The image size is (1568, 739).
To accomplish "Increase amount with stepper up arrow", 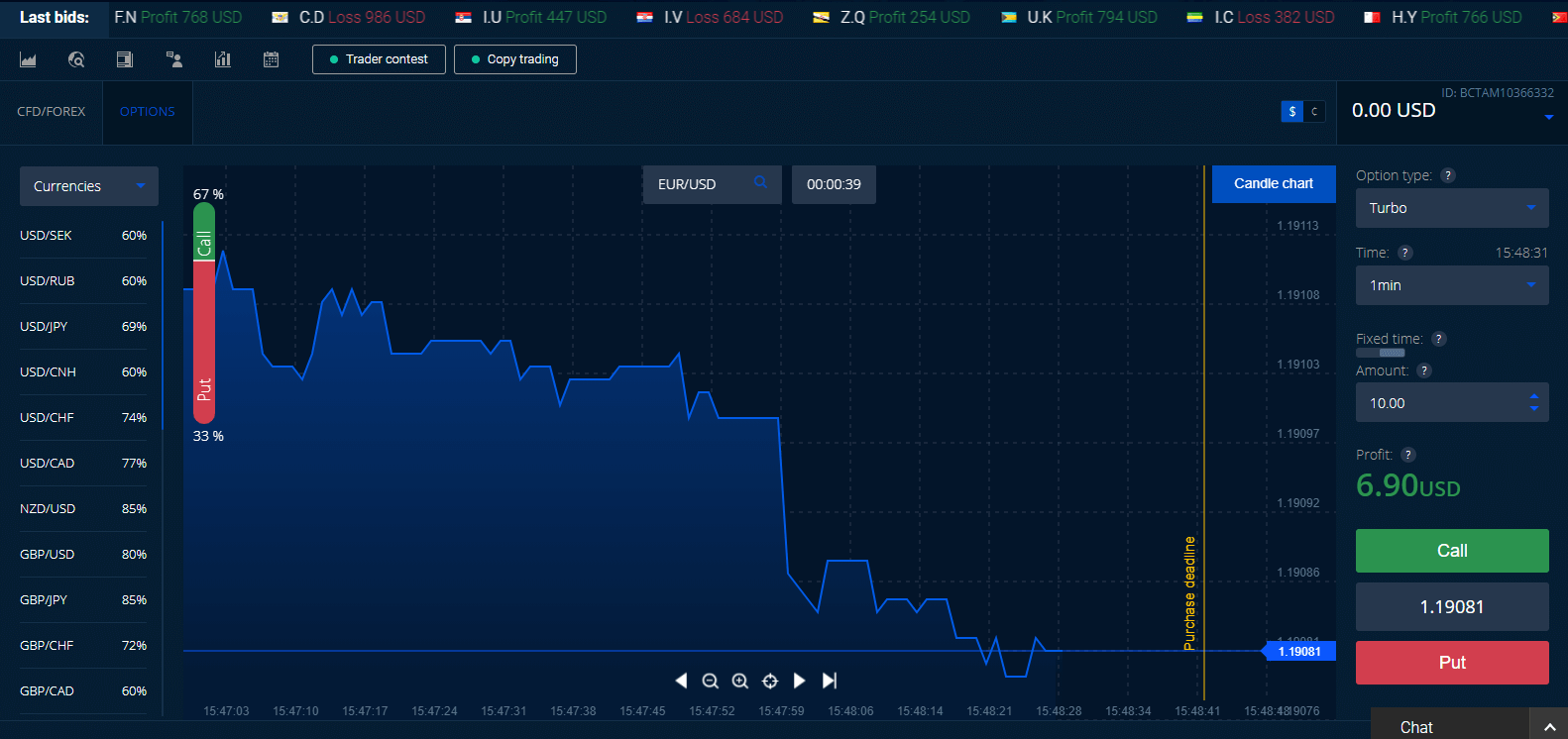I will 1534,396.
